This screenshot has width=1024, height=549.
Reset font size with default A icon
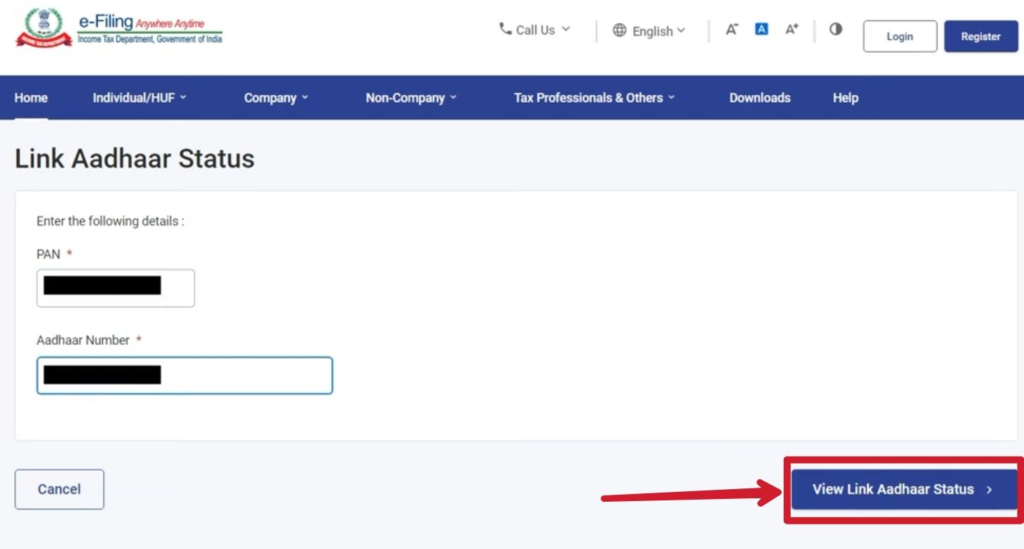761,30
